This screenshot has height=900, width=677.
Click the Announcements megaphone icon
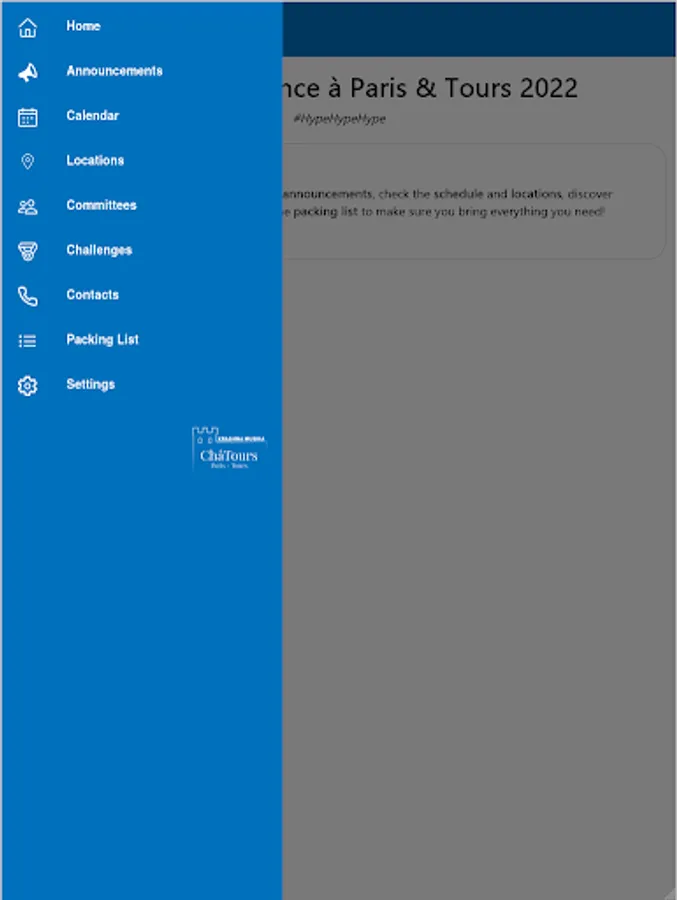(28, 72)
